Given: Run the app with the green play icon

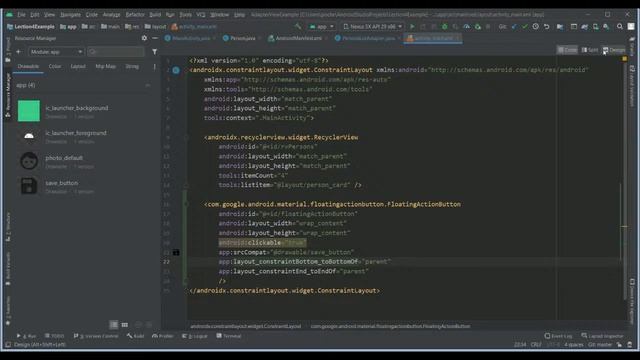Looking at the screenshot, I should tap(412, 27).
